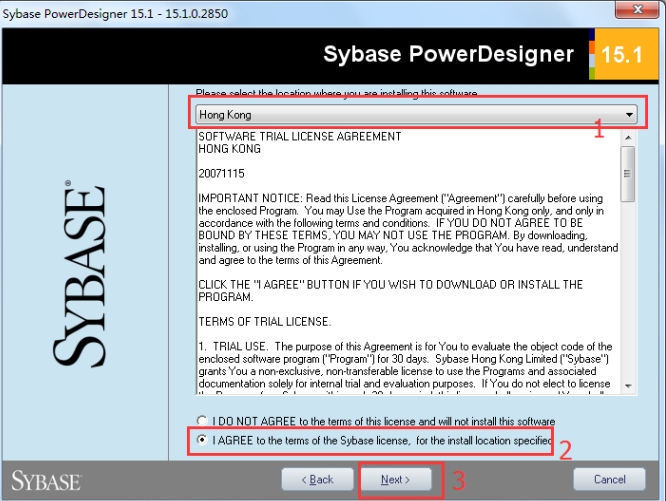Click the license scrollbar thumb
The width and height of the screenshot is (666, 501).
628,174
